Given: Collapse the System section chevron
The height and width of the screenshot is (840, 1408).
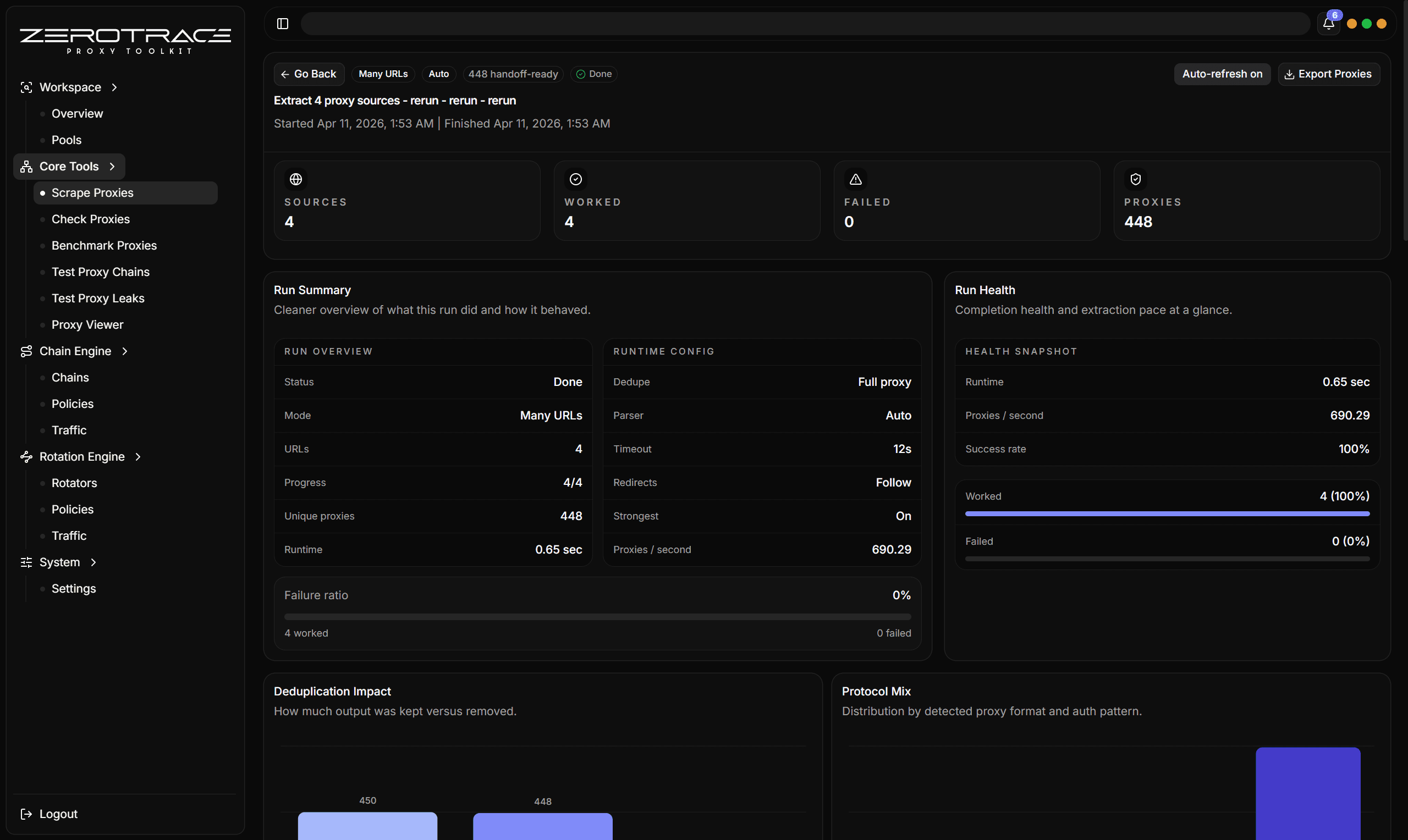Looking at the screenshot, I should (x=94, y=562).
